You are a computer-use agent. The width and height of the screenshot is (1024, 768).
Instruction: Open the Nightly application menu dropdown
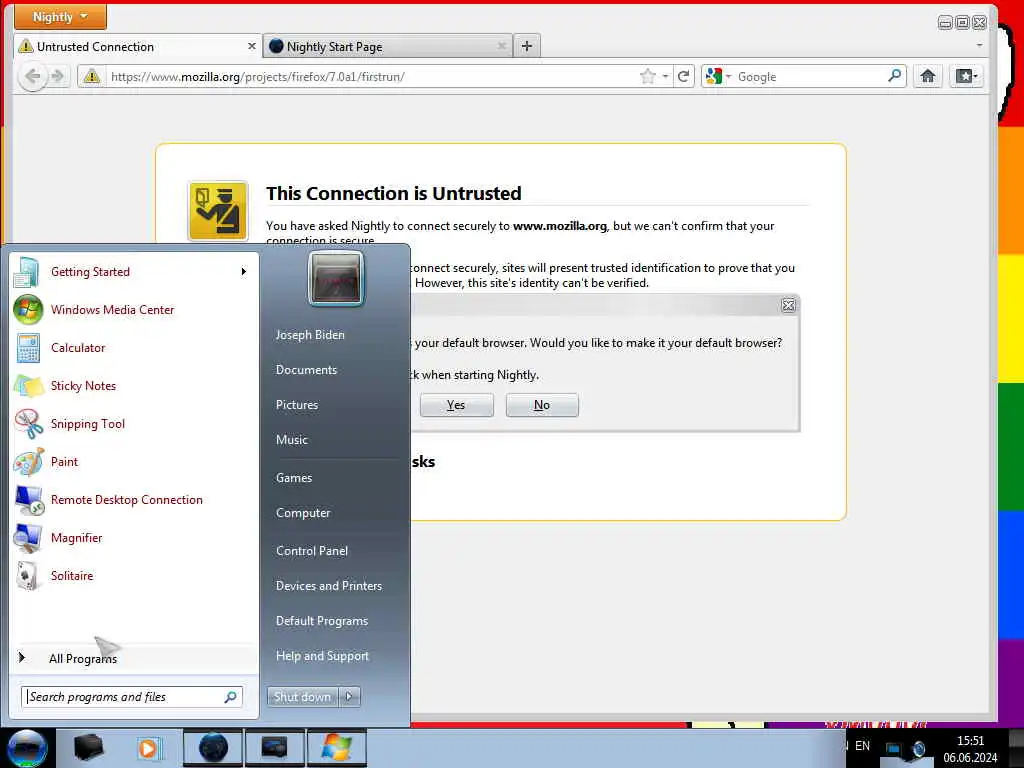pos(60,16)
